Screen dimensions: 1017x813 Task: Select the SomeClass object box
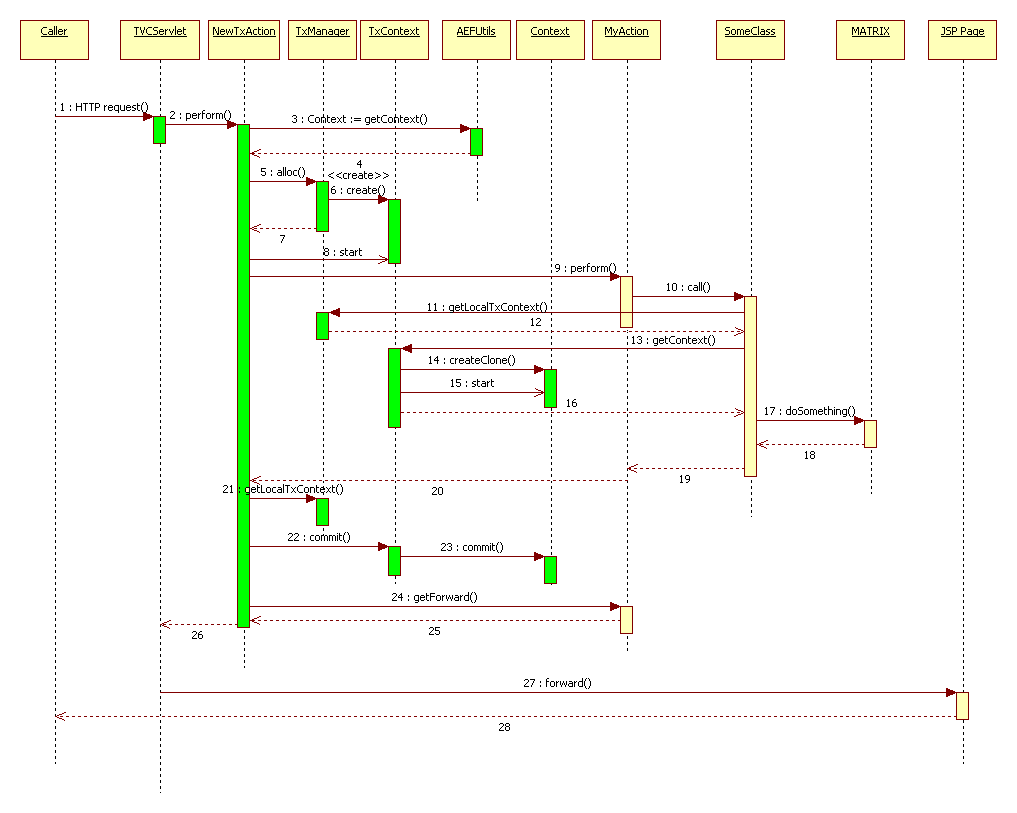[x=750, y=40]
